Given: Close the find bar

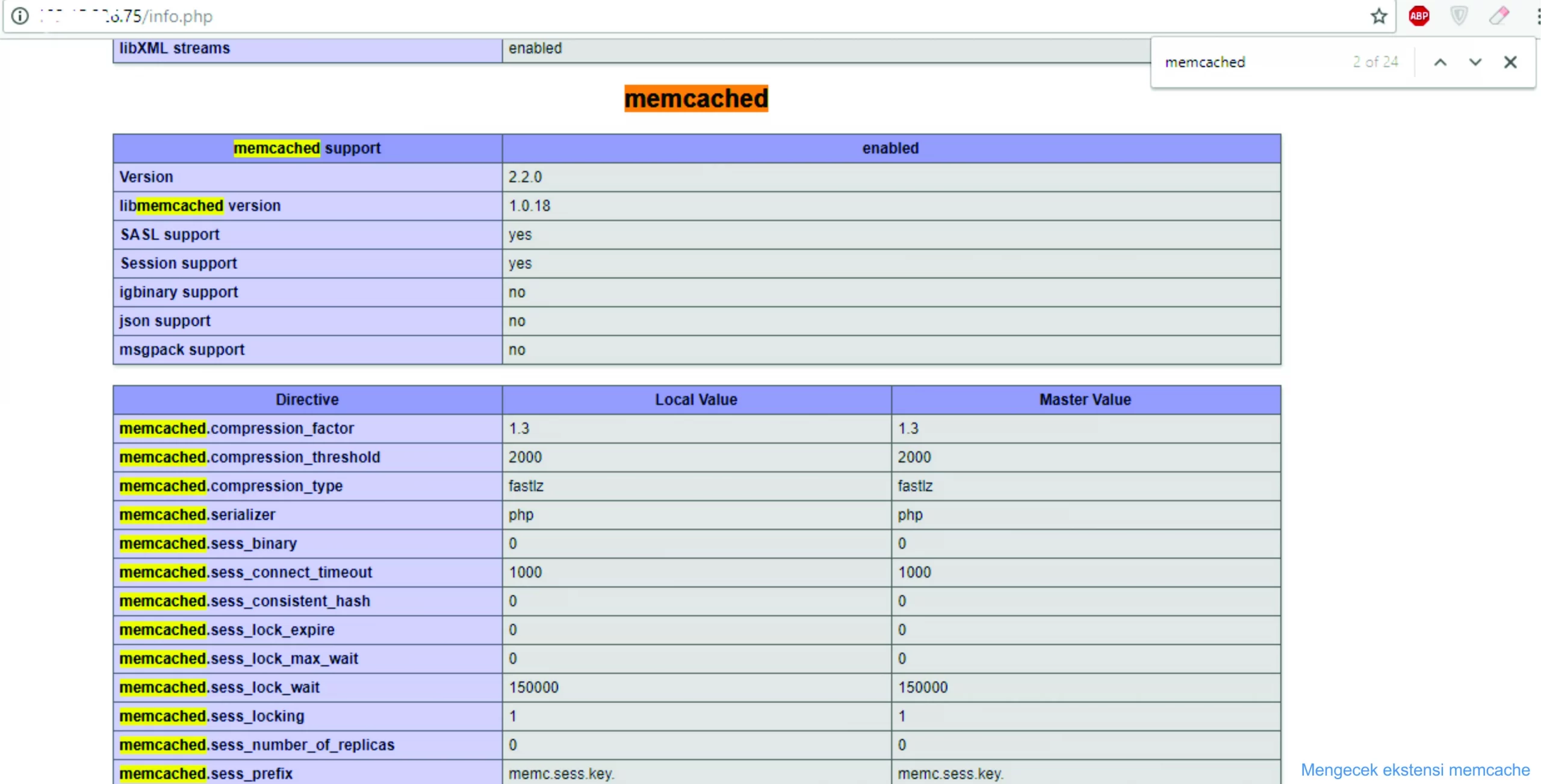Looking at the screenshot, I should (x=1511, y=62).
